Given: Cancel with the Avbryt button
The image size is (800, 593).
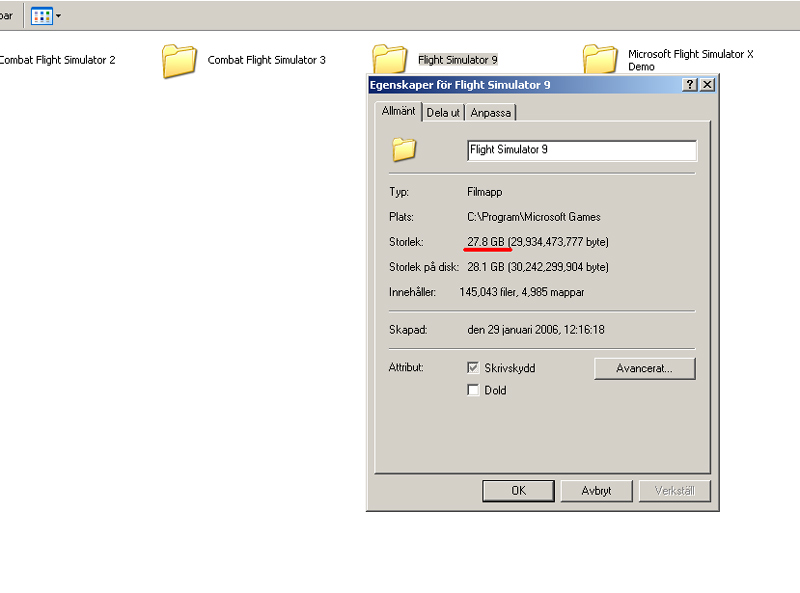Looking at the screenshot, I should (x=598, y=491).
